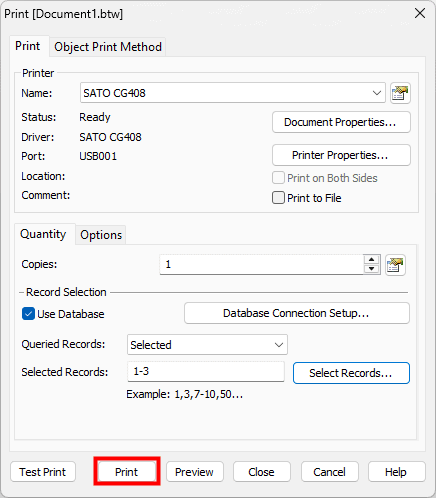Click the Test Print button

(x=43, y=472)
